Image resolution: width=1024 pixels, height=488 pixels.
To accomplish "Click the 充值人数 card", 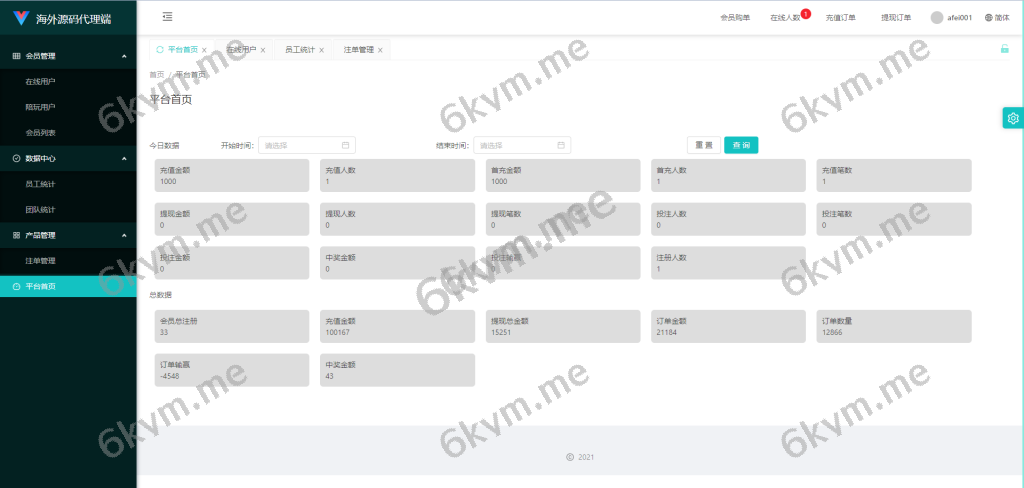I will tap(397, 175).
